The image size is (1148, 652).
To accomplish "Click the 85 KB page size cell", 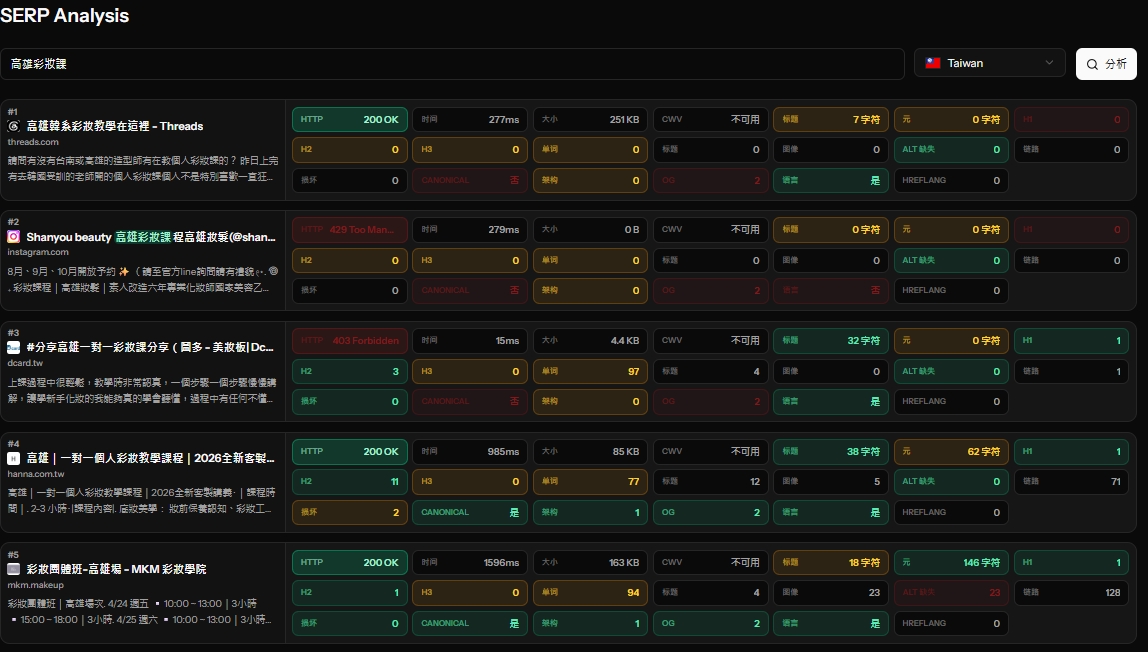I will click(x=590, y=451).
